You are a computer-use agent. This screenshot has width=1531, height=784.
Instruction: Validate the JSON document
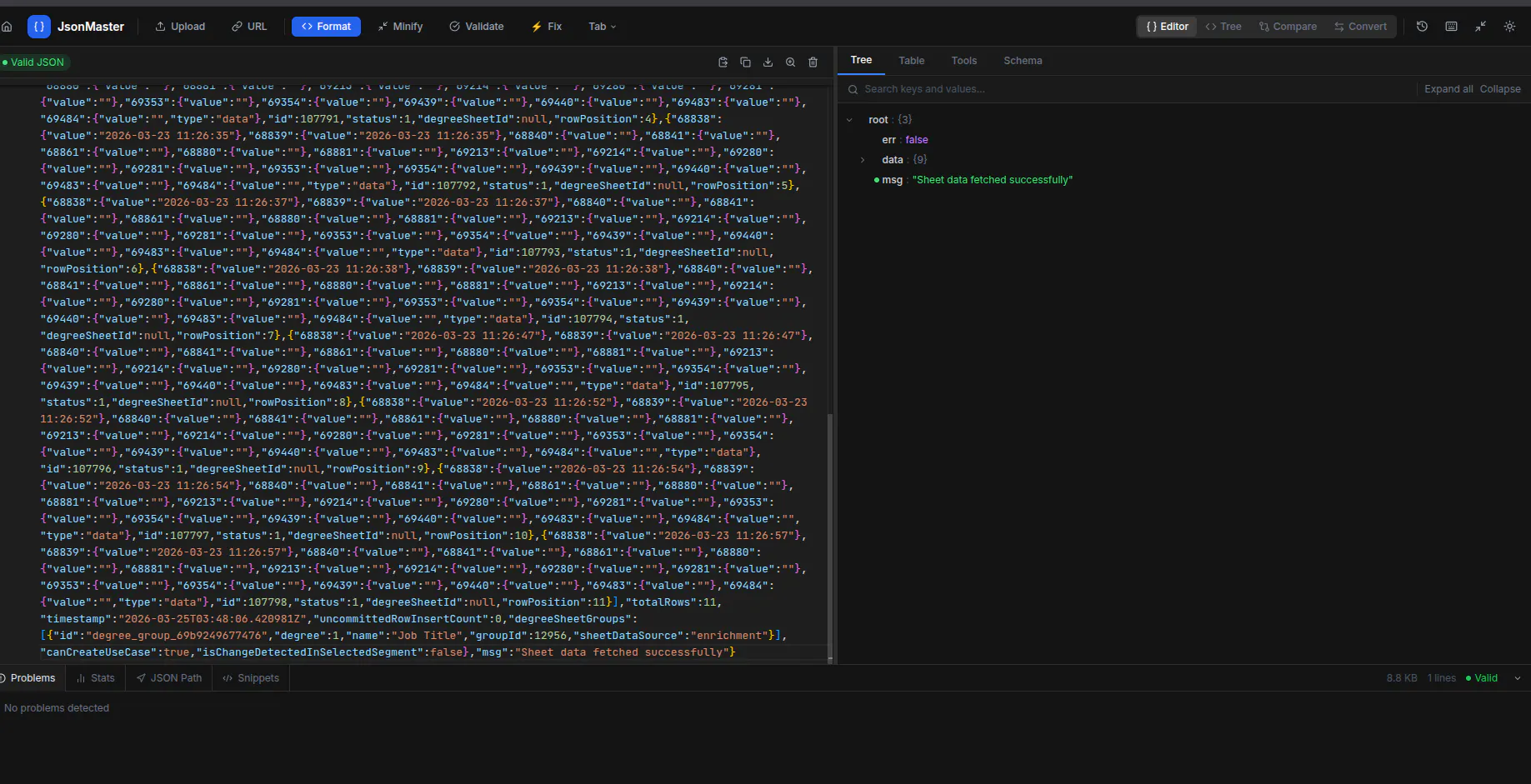(x=477, y=27)
